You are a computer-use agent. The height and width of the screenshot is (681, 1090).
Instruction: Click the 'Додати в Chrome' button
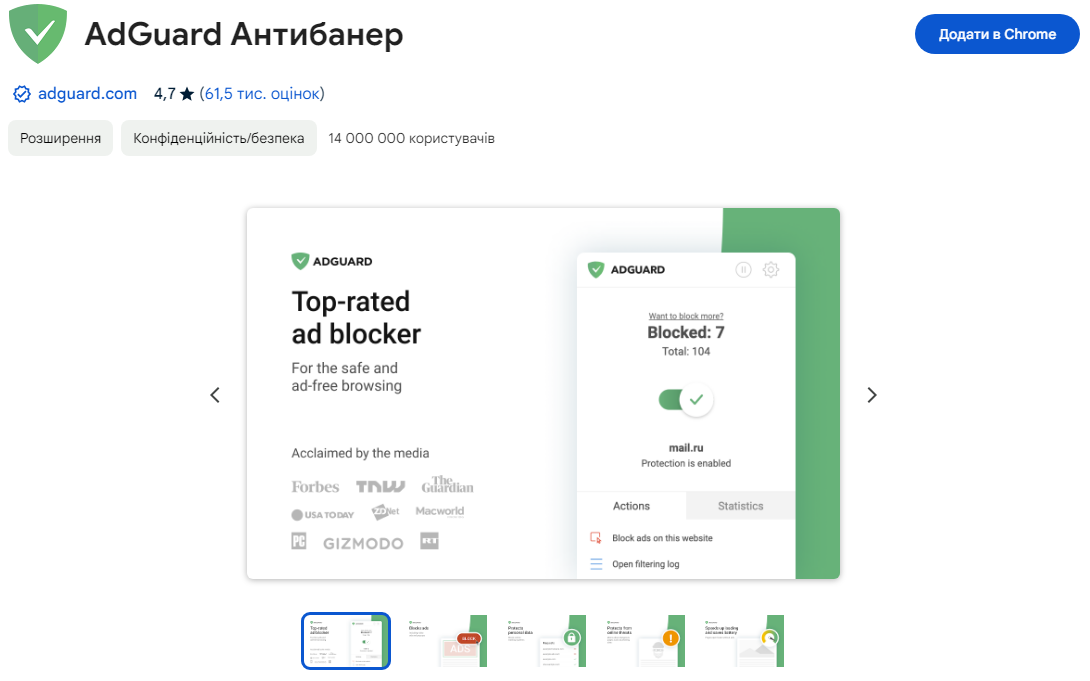(x=997, y=33)
